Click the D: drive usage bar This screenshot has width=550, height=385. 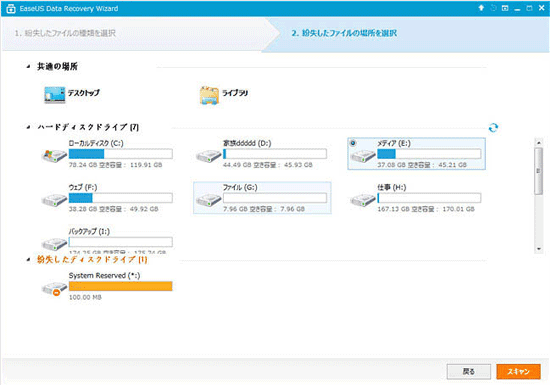coord(275,154)
